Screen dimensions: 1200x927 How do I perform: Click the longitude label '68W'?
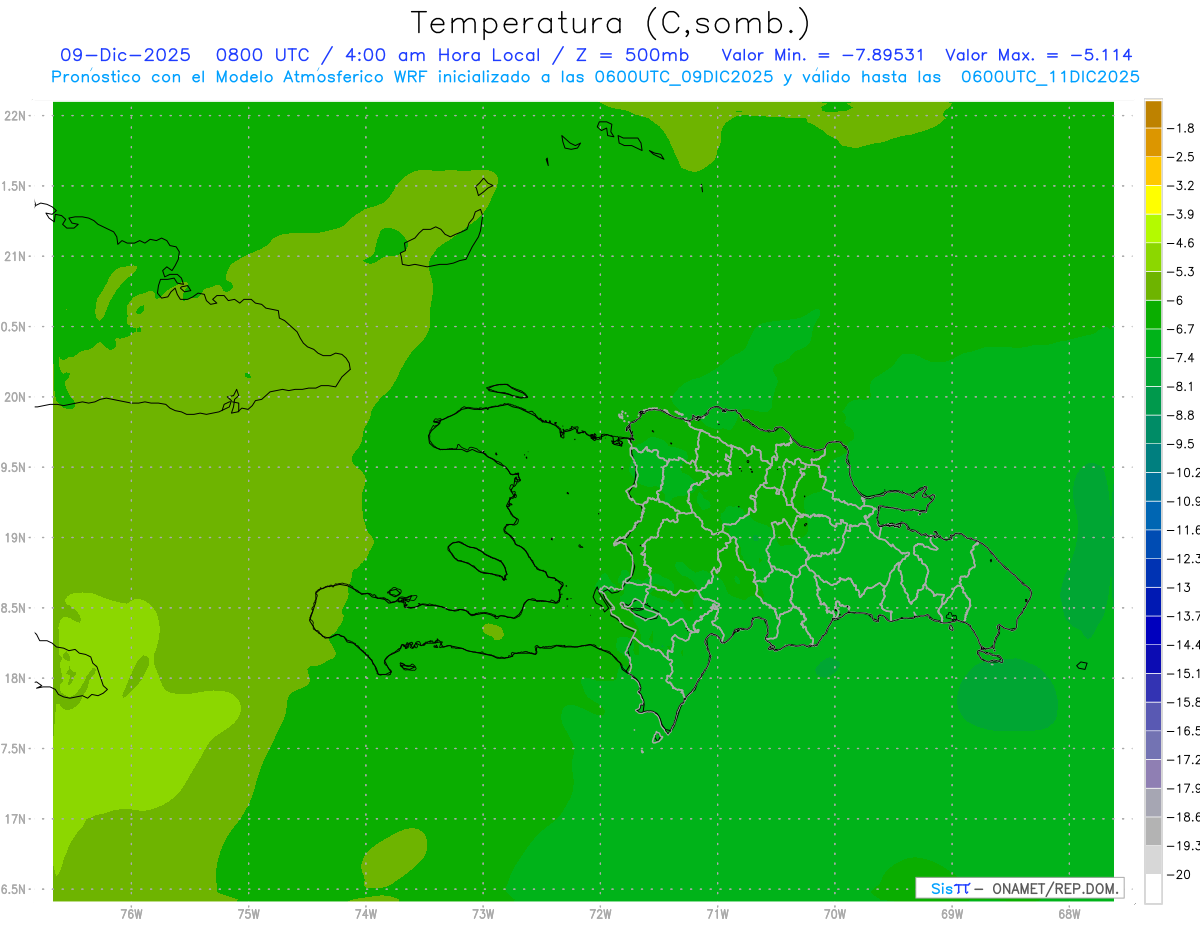pos(1069,914)
